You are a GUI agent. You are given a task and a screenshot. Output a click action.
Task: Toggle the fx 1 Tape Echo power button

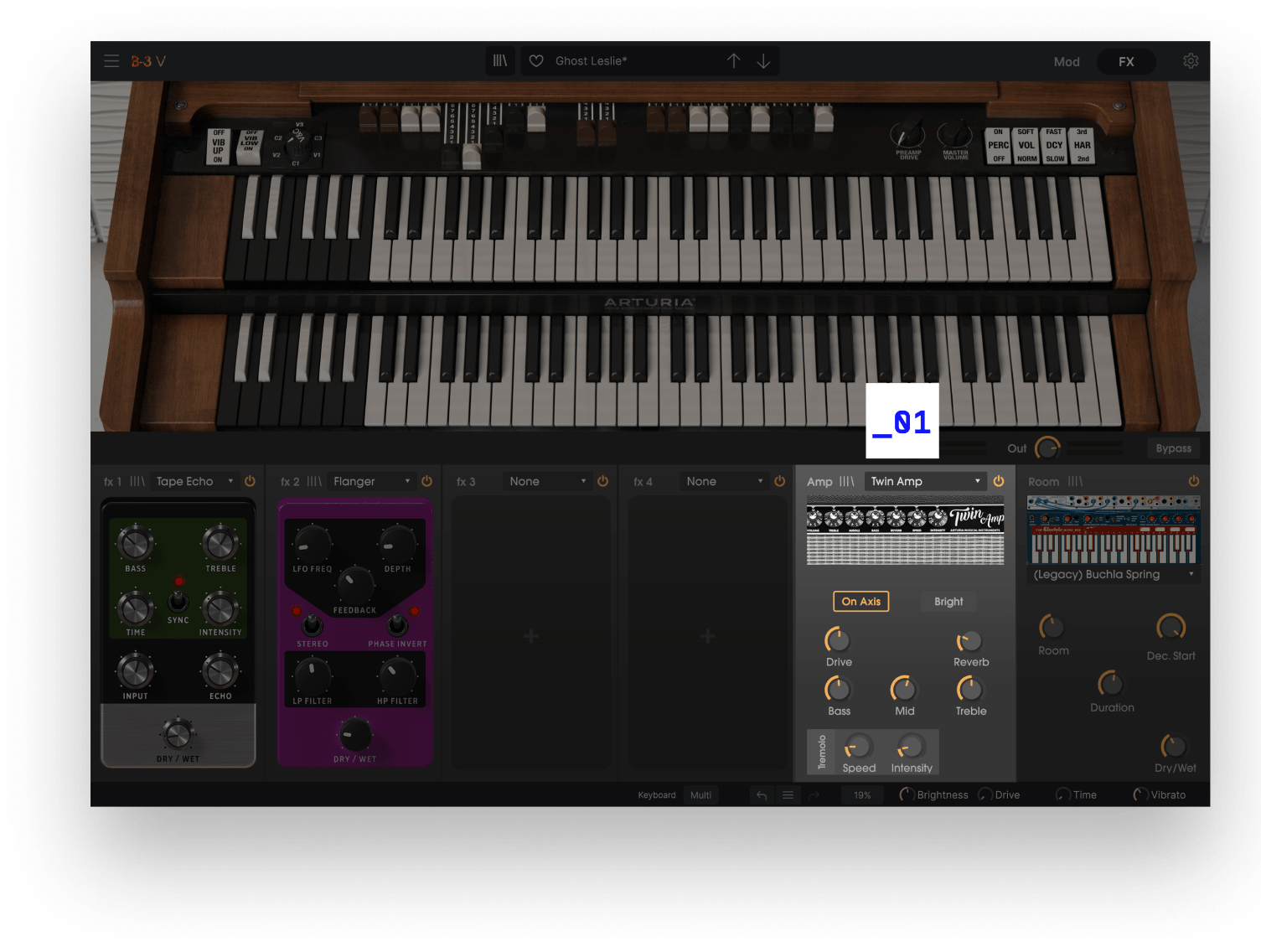tap(250, 481)
